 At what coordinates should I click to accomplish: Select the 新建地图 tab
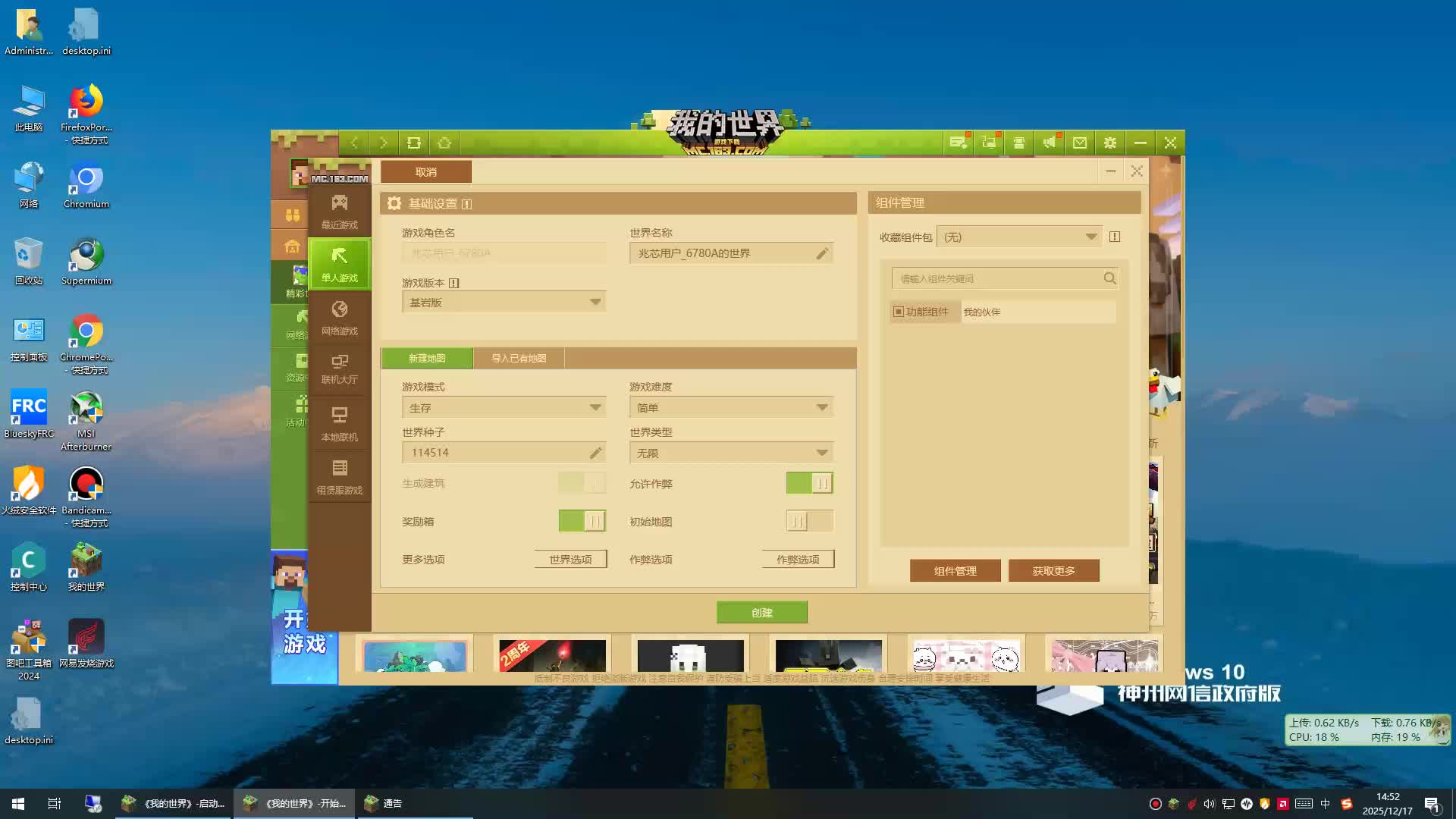point(426,358)
